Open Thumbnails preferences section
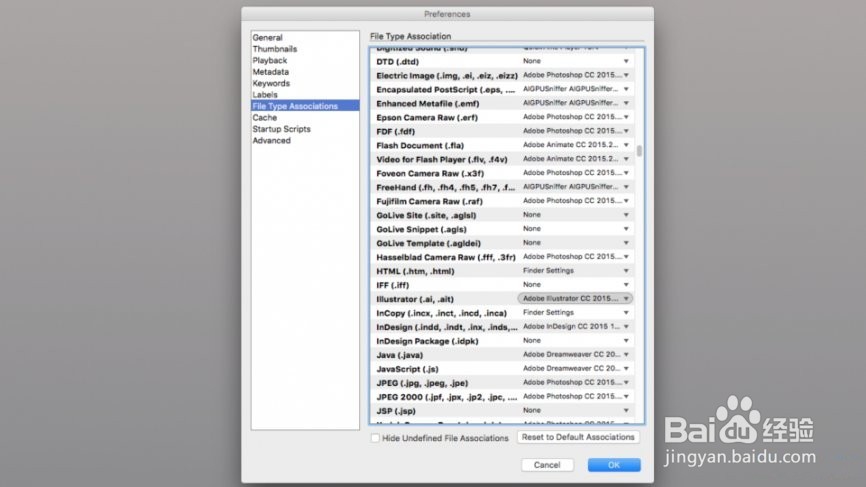This screenshot has height=487, width=866. click(274, 49)
